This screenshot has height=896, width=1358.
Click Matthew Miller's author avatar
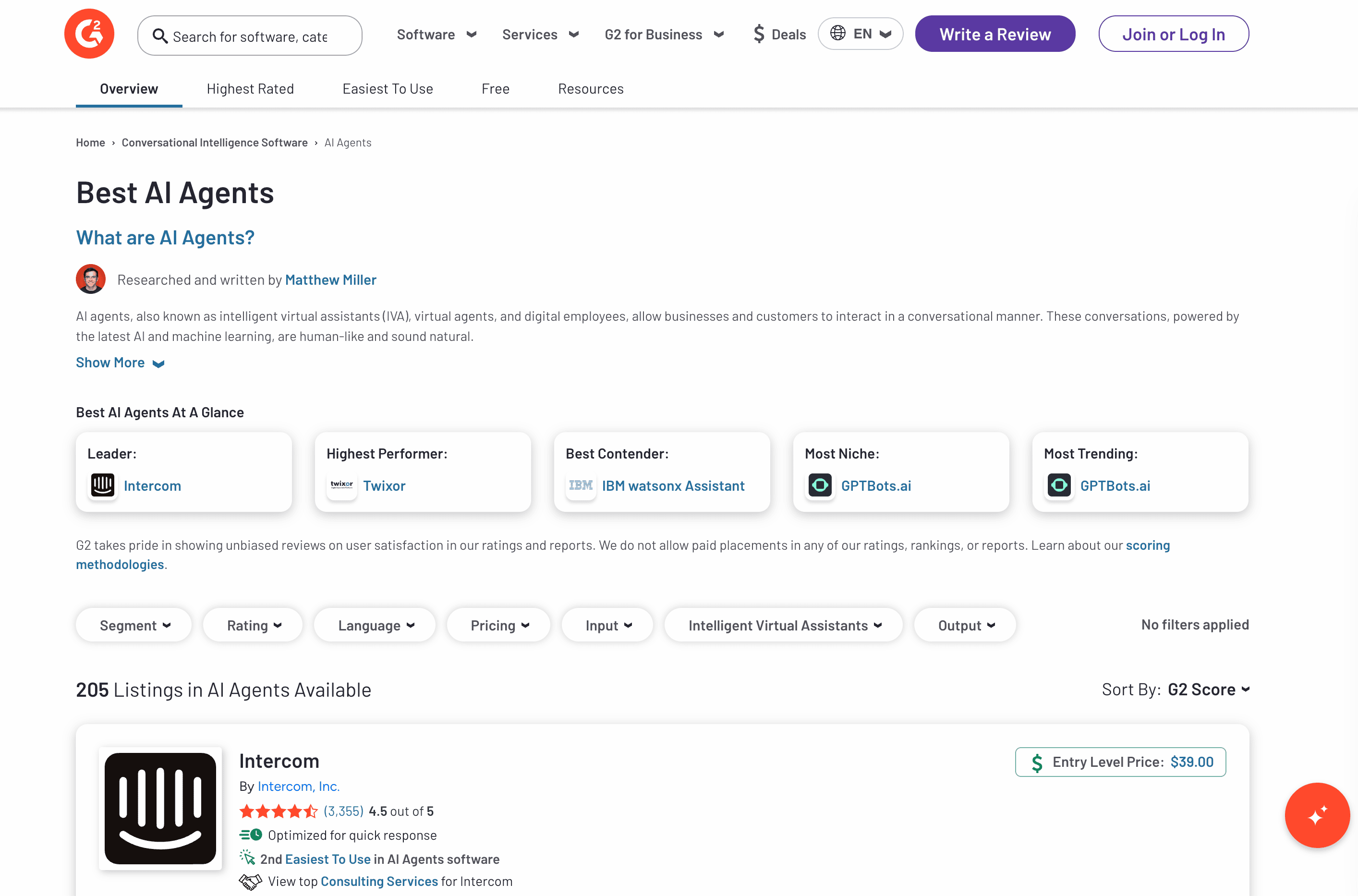click(x=91, y=279)
